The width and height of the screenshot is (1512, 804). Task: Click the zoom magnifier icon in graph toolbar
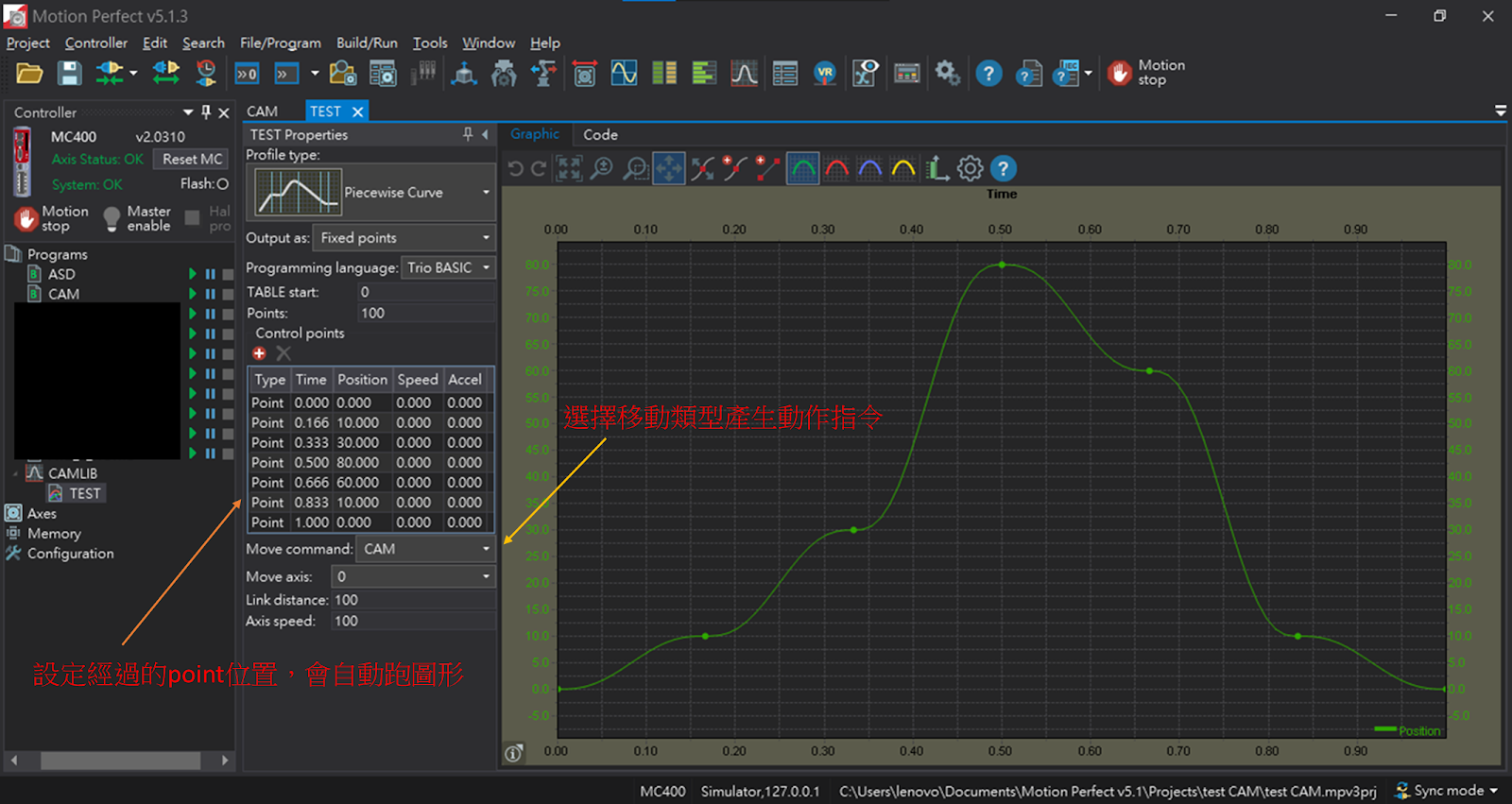[x=601, y=169]
